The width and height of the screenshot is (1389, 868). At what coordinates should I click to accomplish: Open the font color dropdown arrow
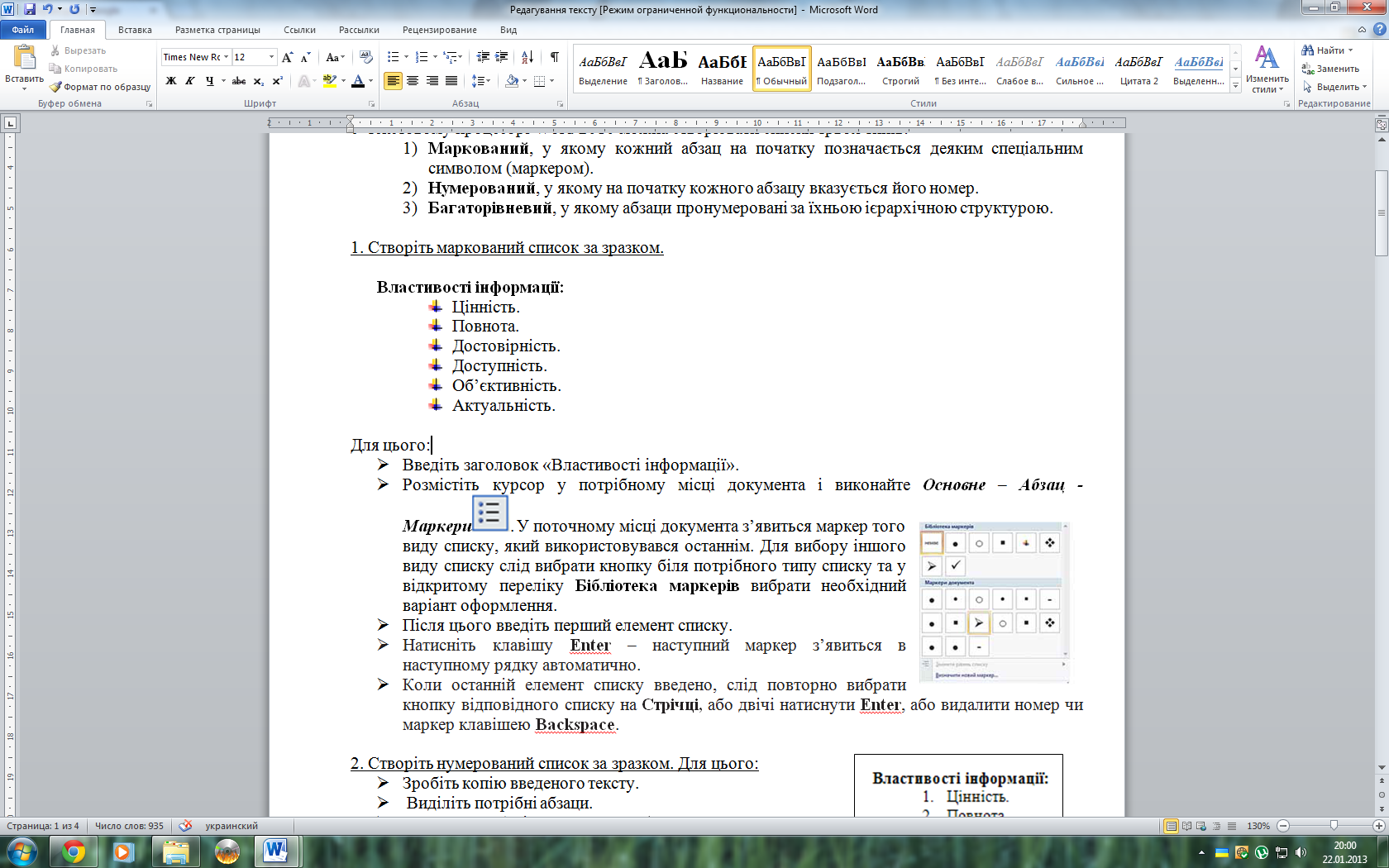370,81
